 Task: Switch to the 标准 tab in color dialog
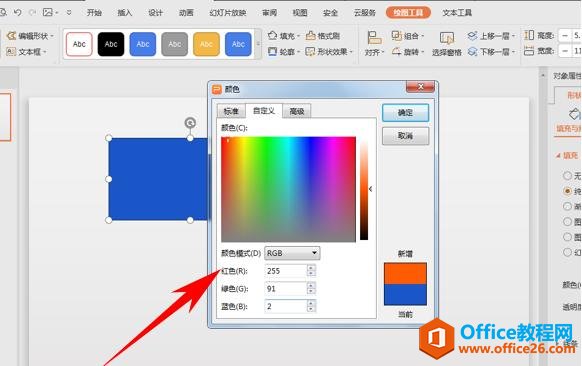[x=231, y=111]
